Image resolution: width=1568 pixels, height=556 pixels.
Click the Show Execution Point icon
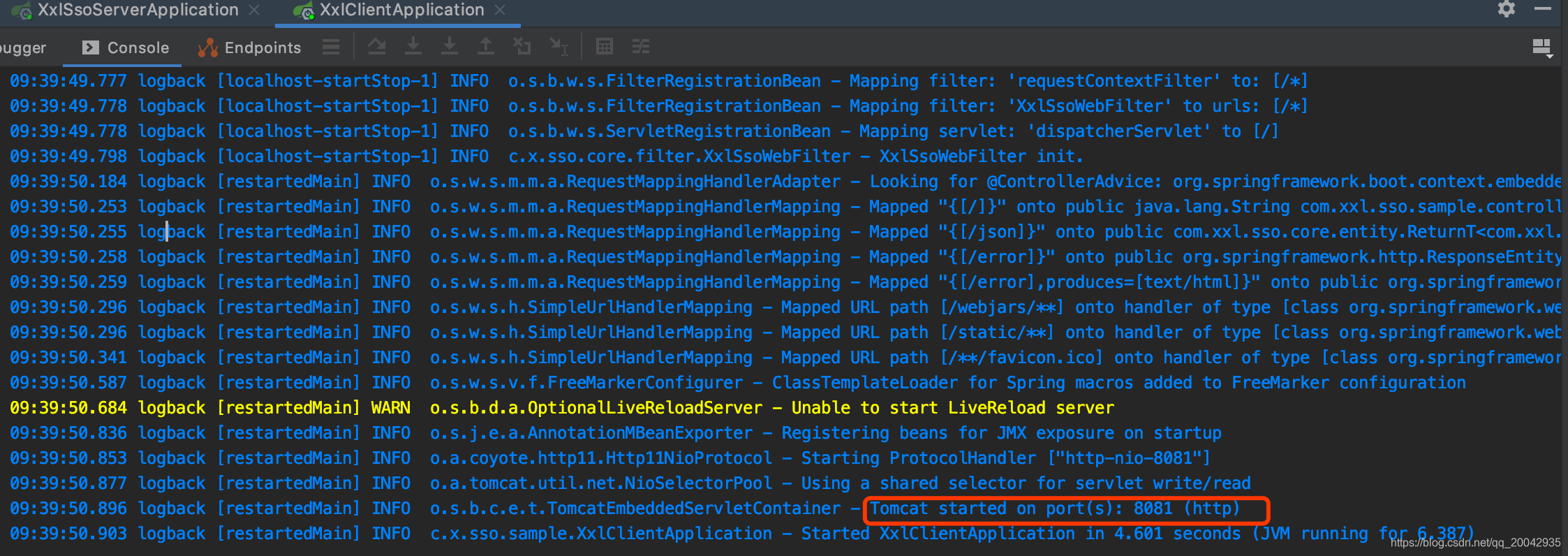click(x=331, y=47)
